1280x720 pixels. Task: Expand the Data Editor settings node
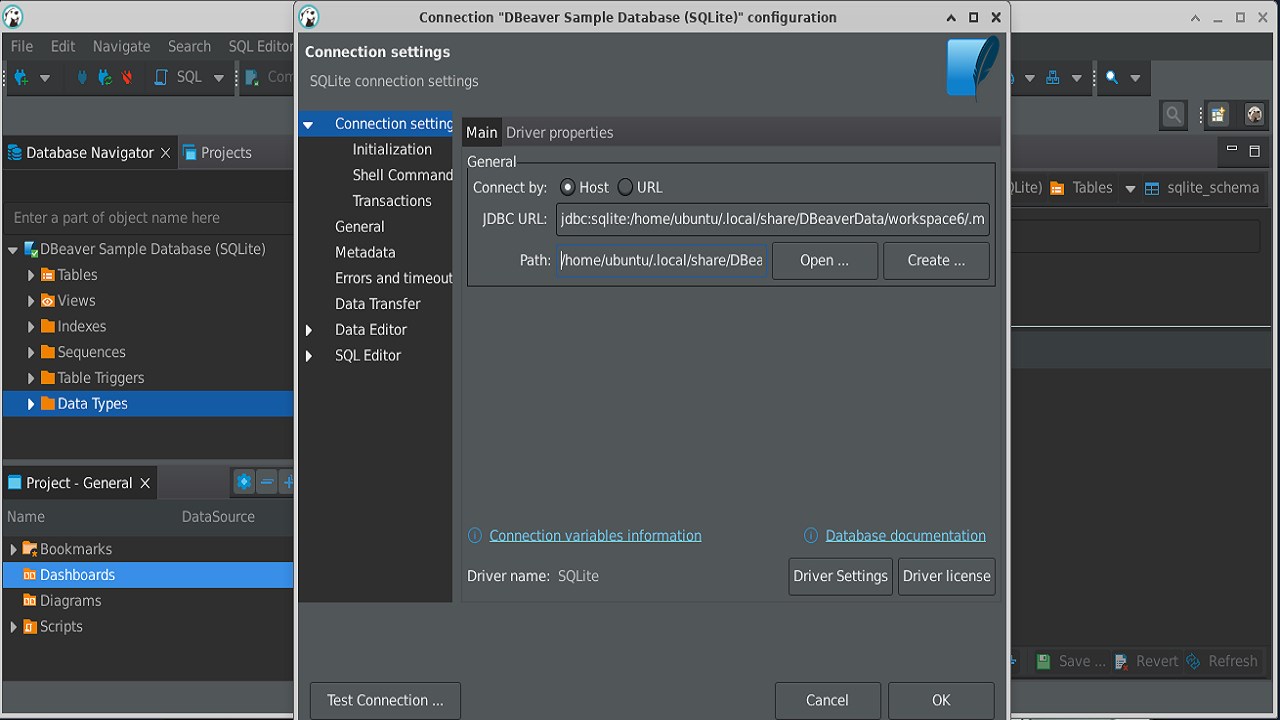(x=308, y=330)
